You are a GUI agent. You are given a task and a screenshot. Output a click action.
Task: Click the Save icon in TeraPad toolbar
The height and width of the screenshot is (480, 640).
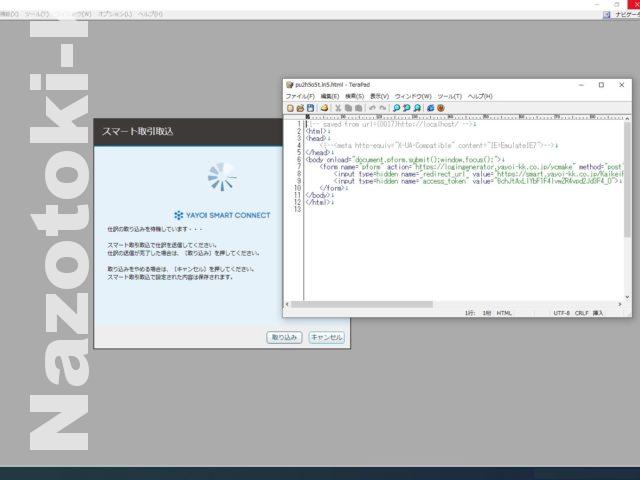[x=310, y=107]
